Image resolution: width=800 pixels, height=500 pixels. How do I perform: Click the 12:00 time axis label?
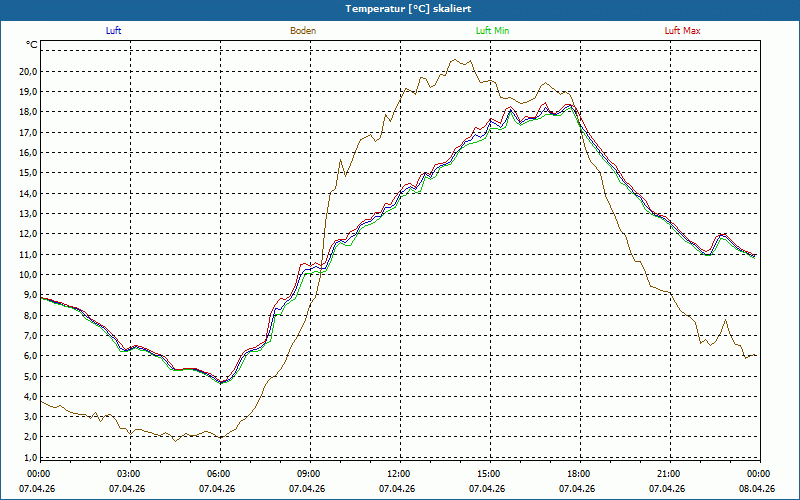[397, 474]
